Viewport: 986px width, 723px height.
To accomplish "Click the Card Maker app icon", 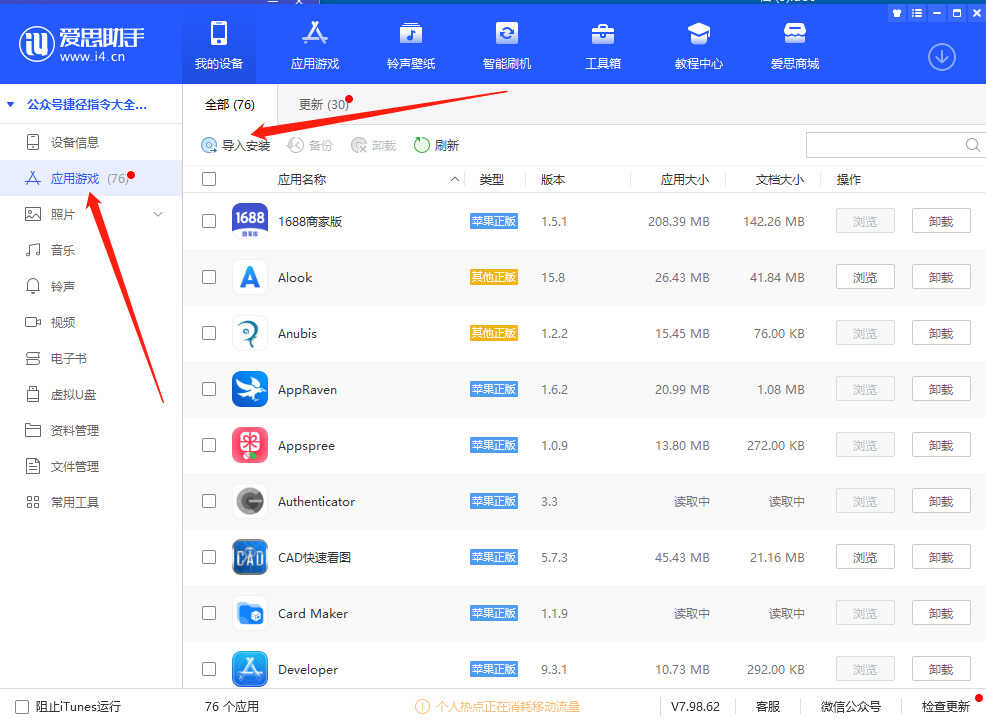I will pyautogui.click(x=250, y=613).
